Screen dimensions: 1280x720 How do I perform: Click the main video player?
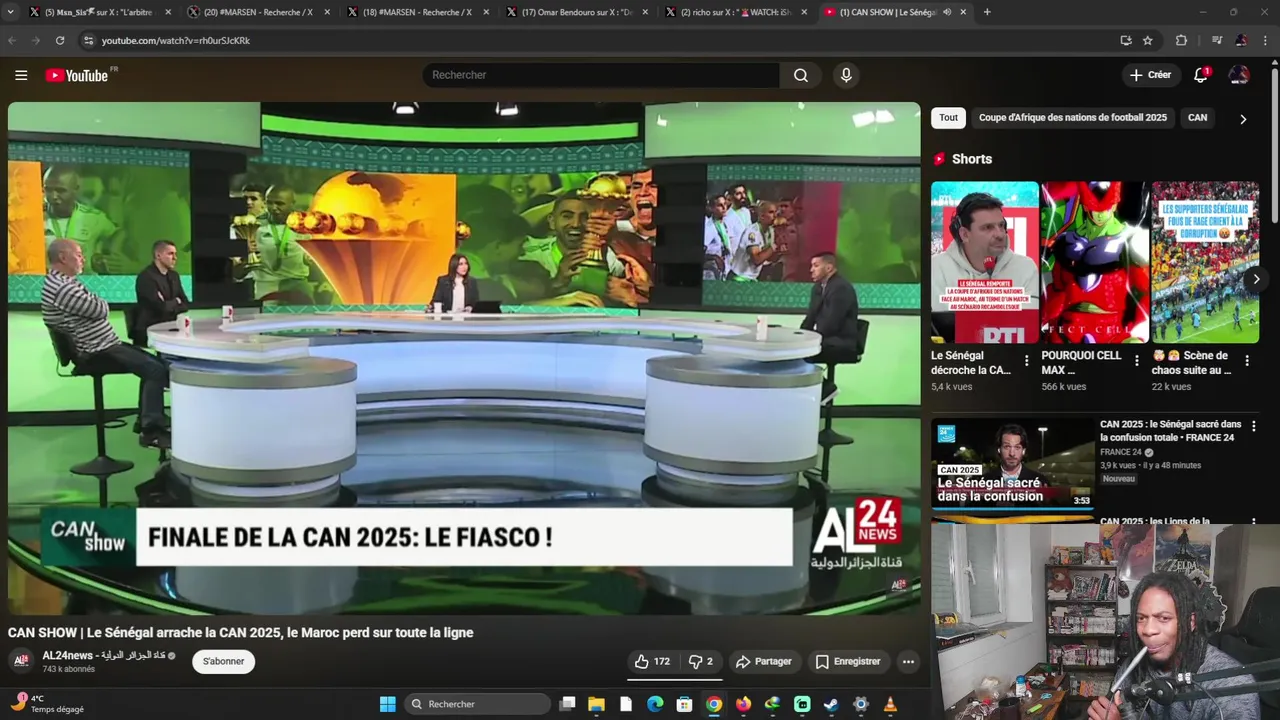(464, 358)
